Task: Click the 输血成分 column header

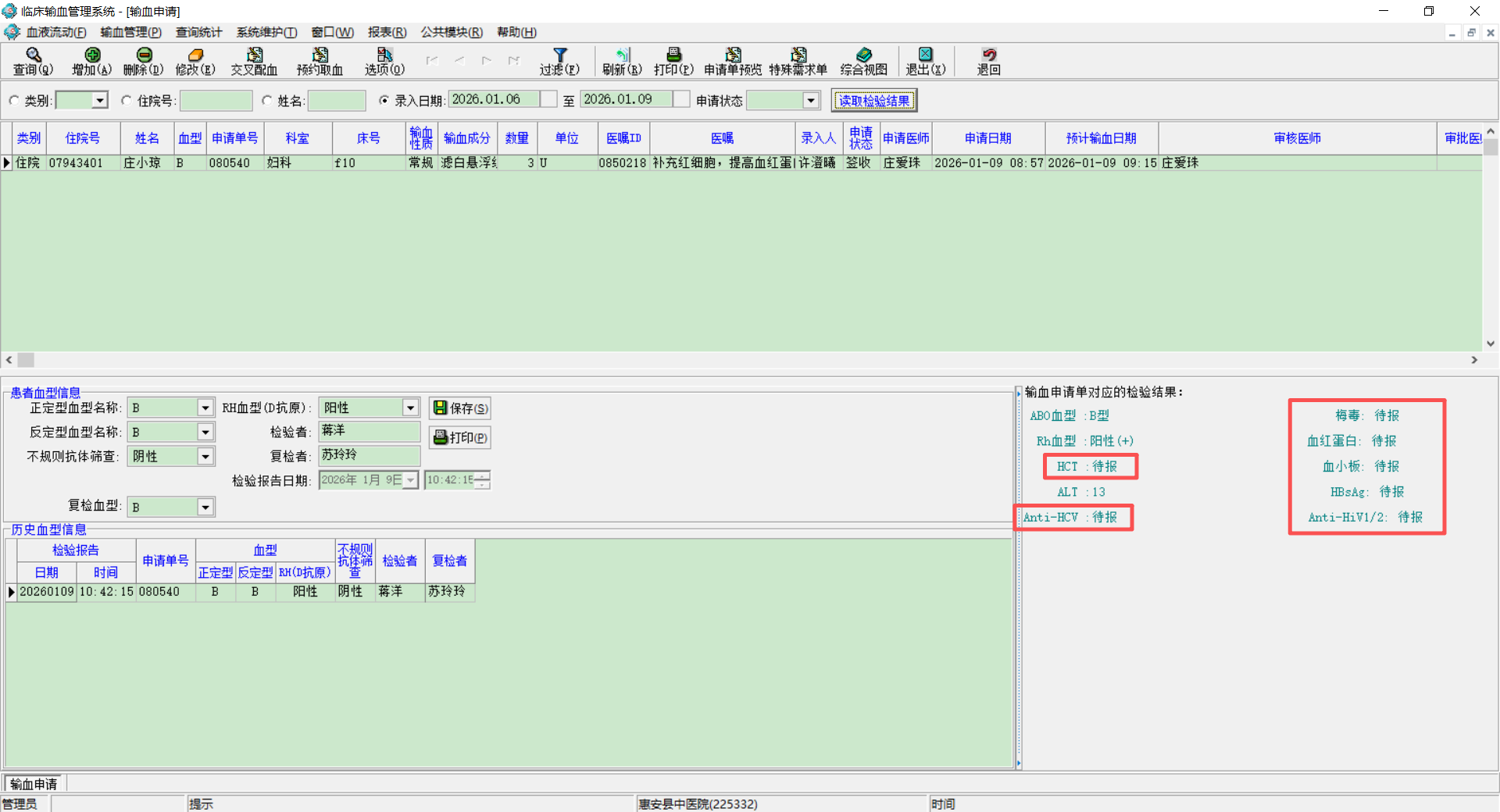Action: 467,138
